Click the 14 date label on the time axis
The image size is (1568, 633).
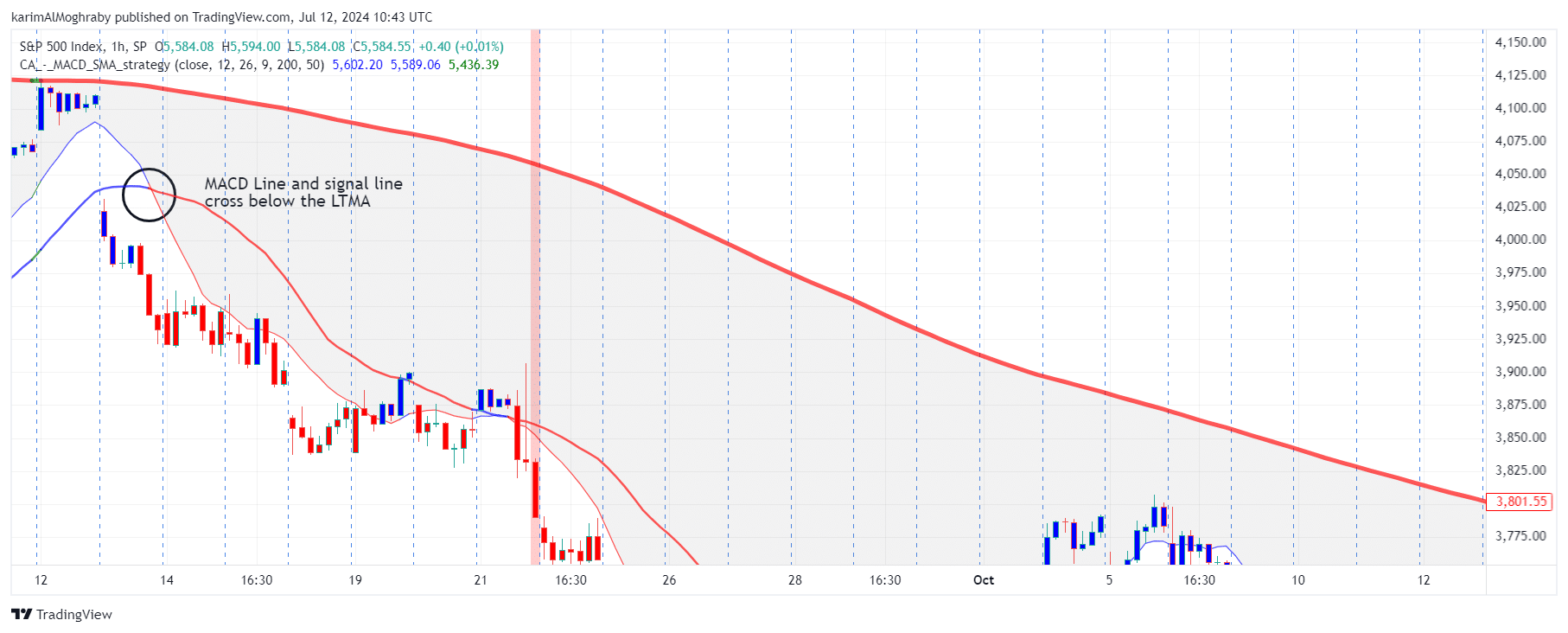coord(167,580)
